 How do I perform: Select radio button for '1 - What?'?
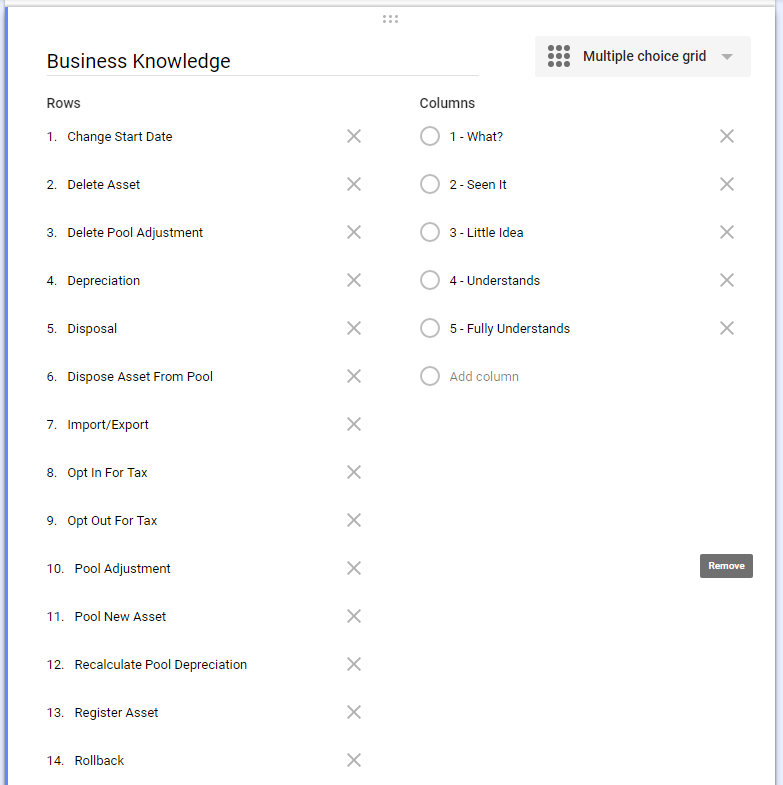point(430,136)
